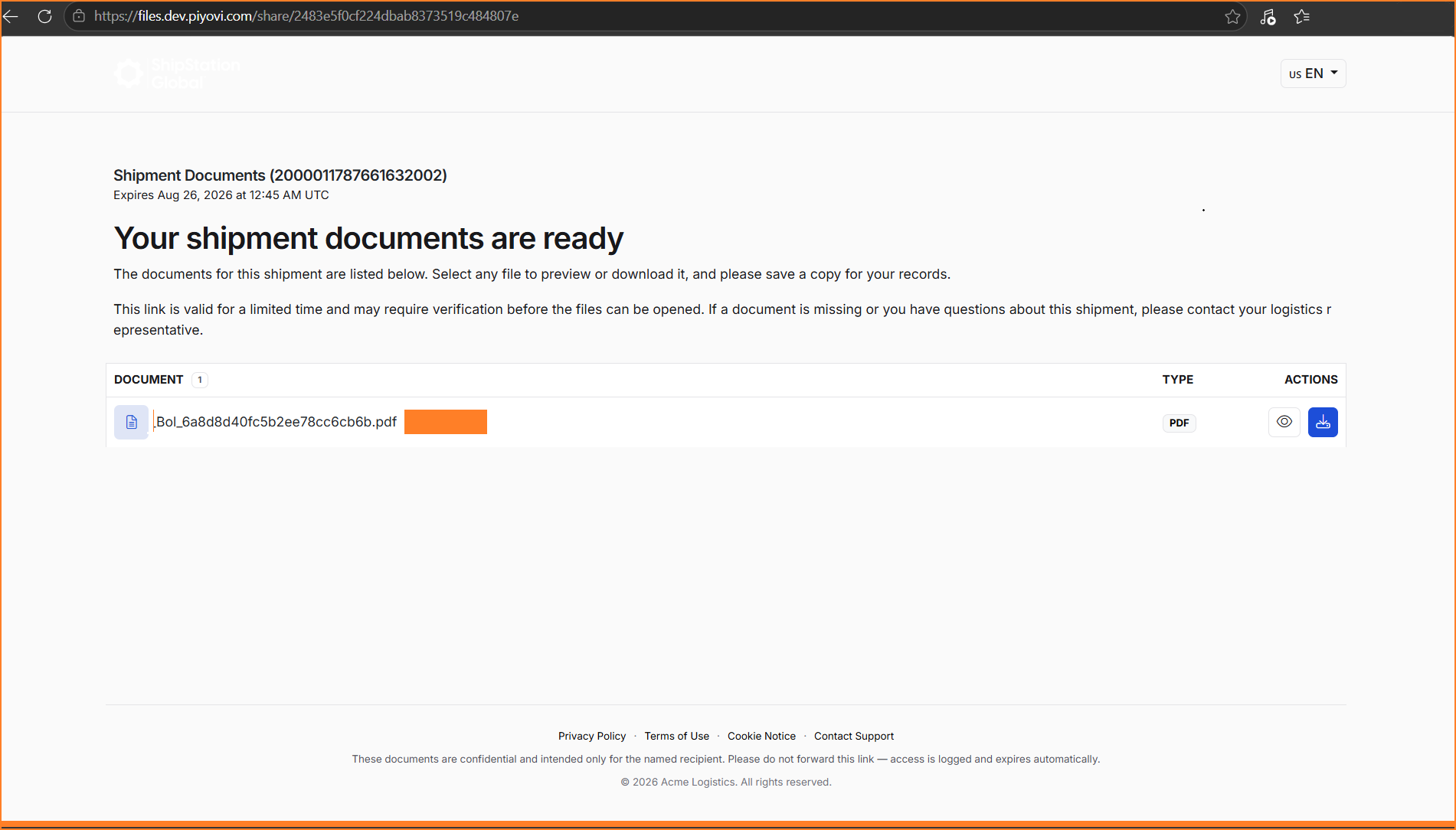Open the Contact Support link
This screenshot has height=830, width=1456.
854,736
